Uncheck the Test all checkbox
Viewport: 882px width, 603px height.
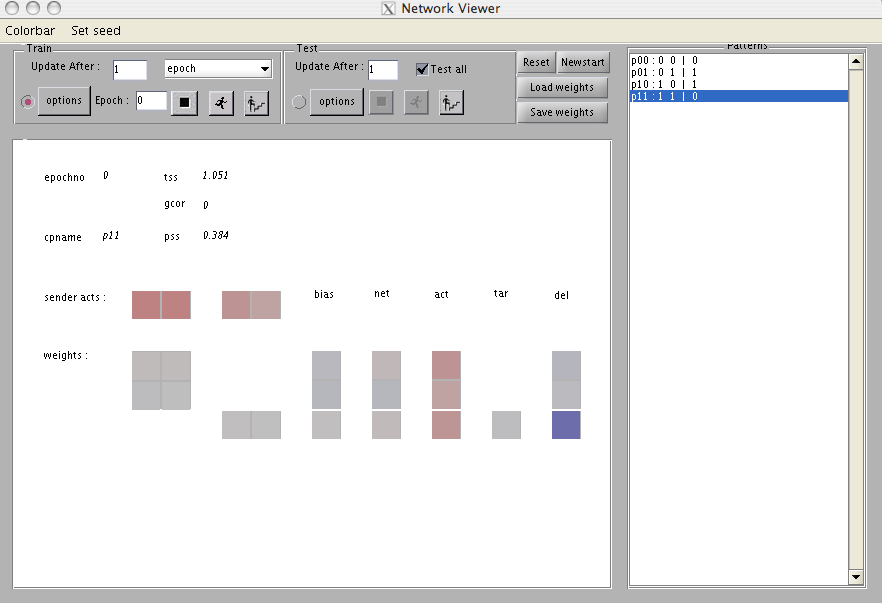pos(422,69)
